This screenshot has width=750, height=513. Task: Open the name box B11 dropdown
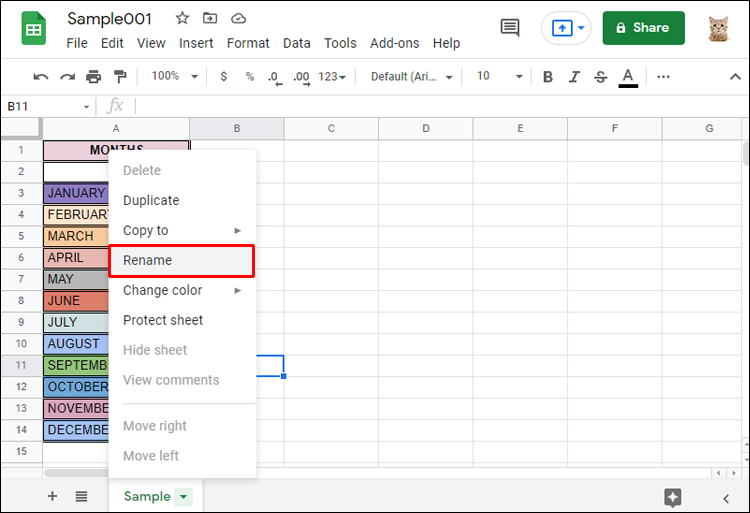86,107
